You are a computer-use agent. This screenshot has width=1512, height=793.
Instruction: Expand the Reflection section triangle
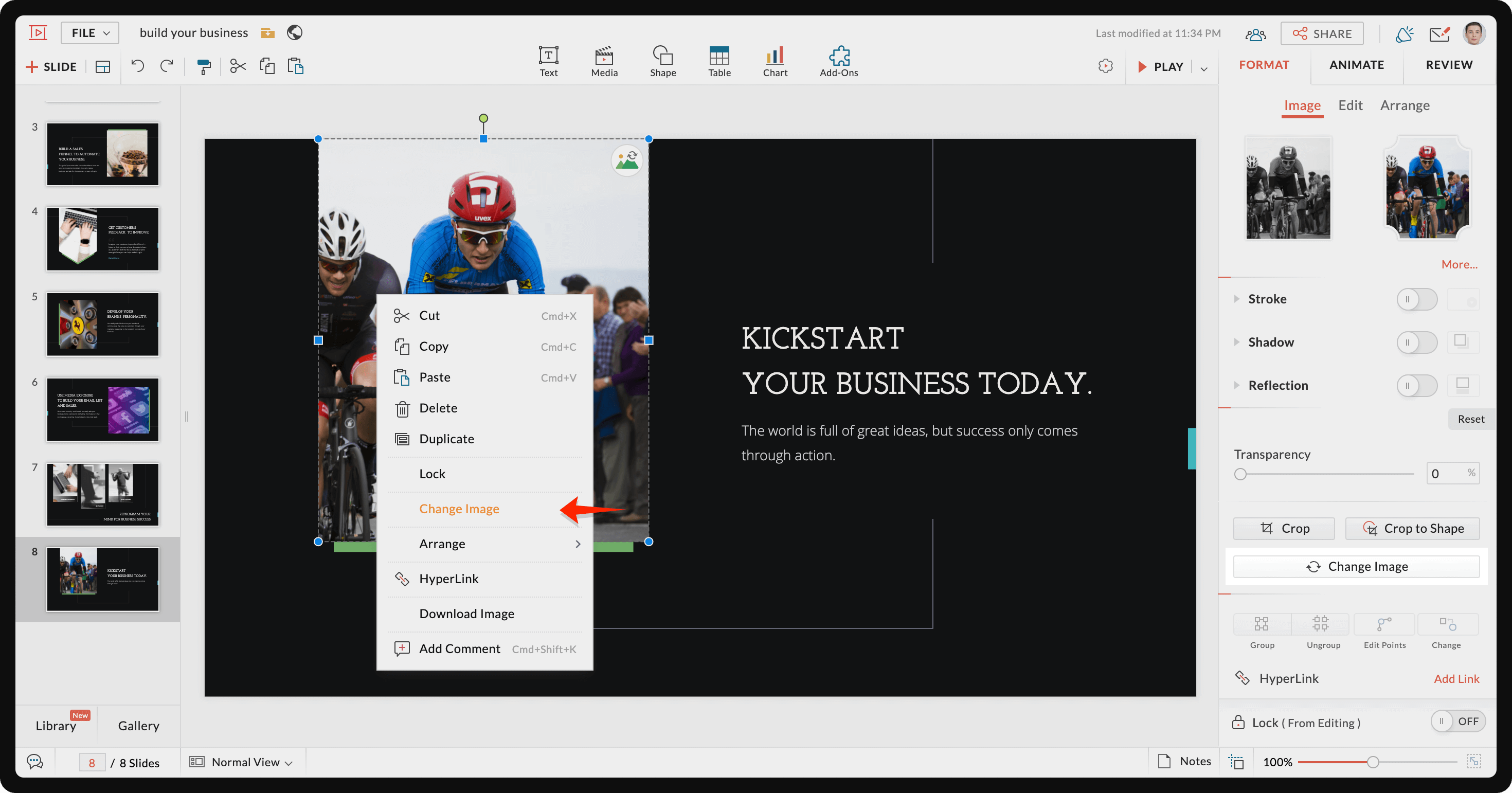(x=1236, y=385)
